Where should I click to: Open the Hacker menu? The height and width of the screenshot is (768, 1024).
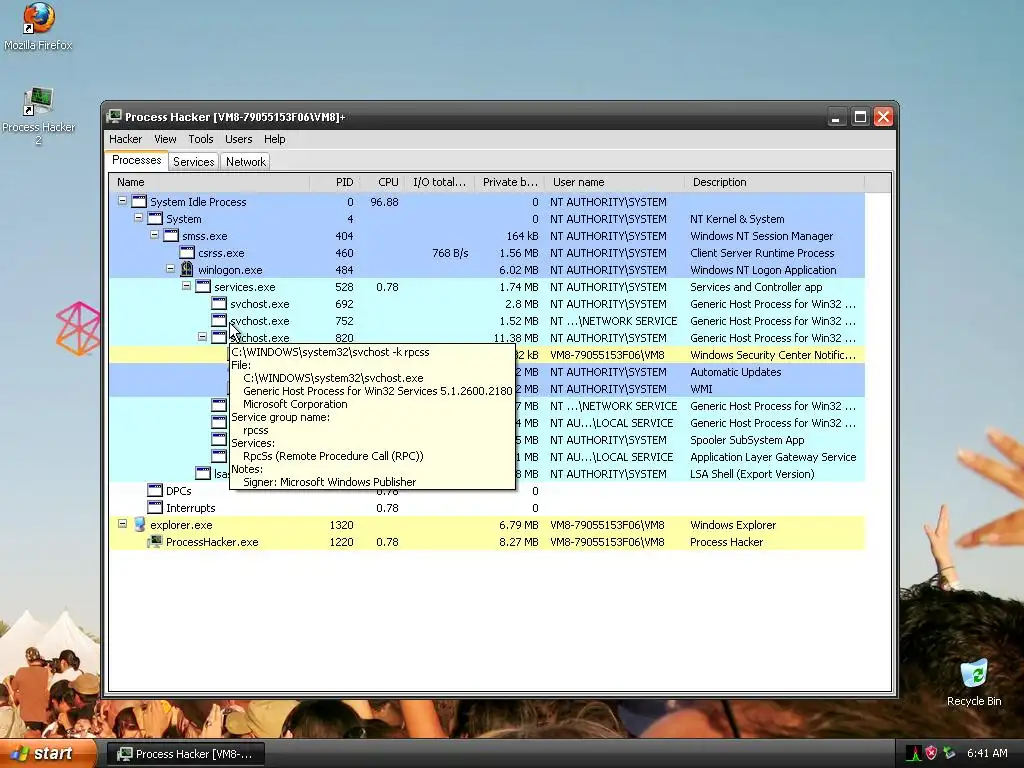pos(125,139)
